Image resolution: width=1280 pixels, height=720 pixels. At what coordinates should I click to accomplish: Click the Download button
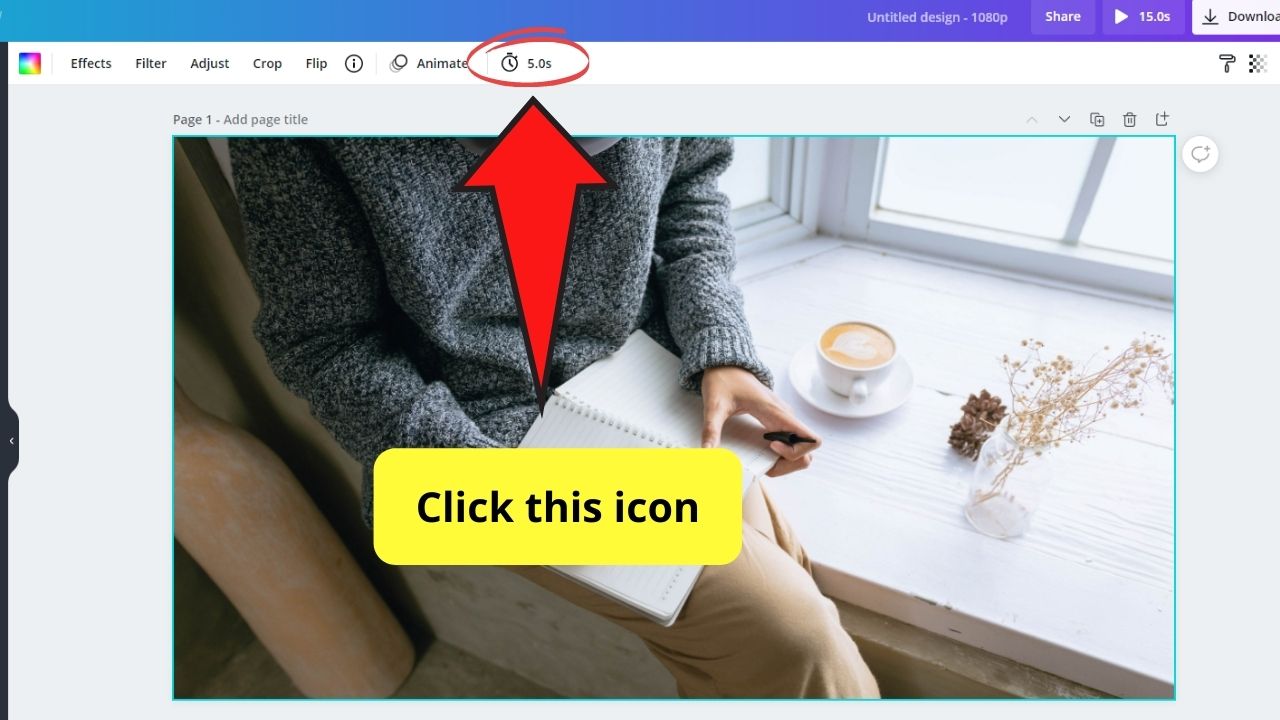click(x=1238, y=17)
